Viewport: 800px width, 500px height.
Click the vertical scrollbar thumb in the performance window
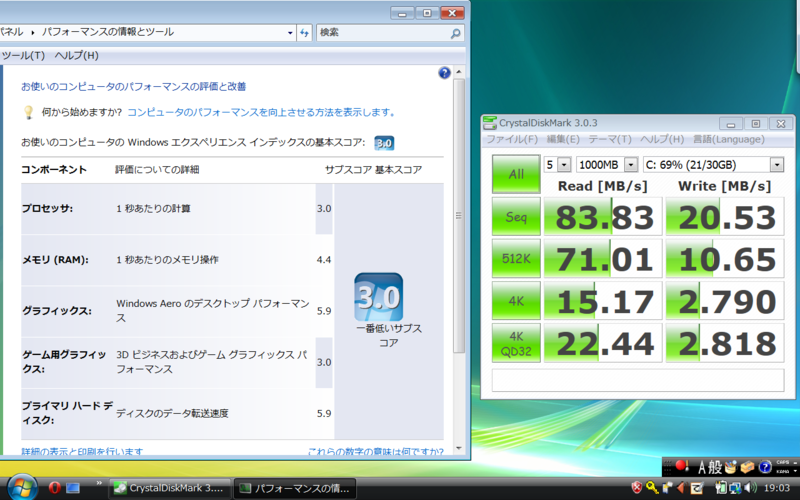(459, 216)
